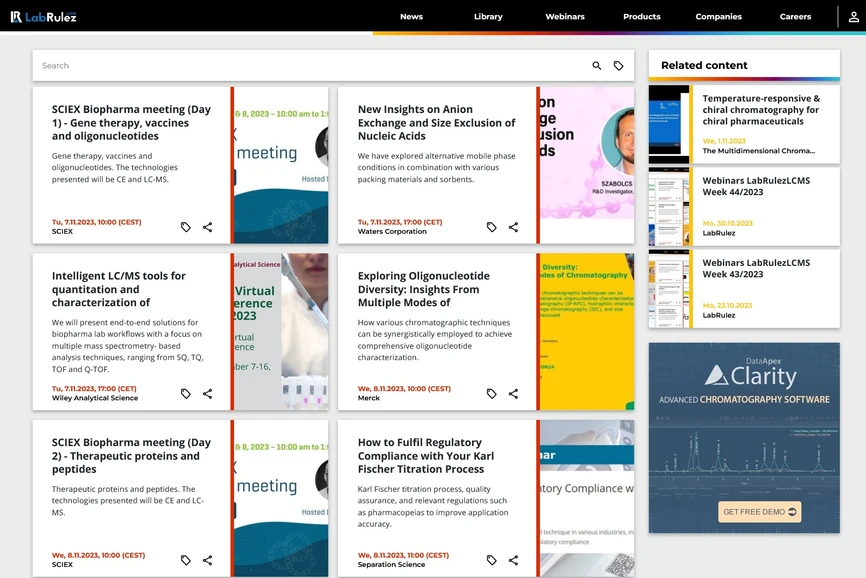Open Exploring Oligonucleotide Diversity title

[x=424, y=289]
